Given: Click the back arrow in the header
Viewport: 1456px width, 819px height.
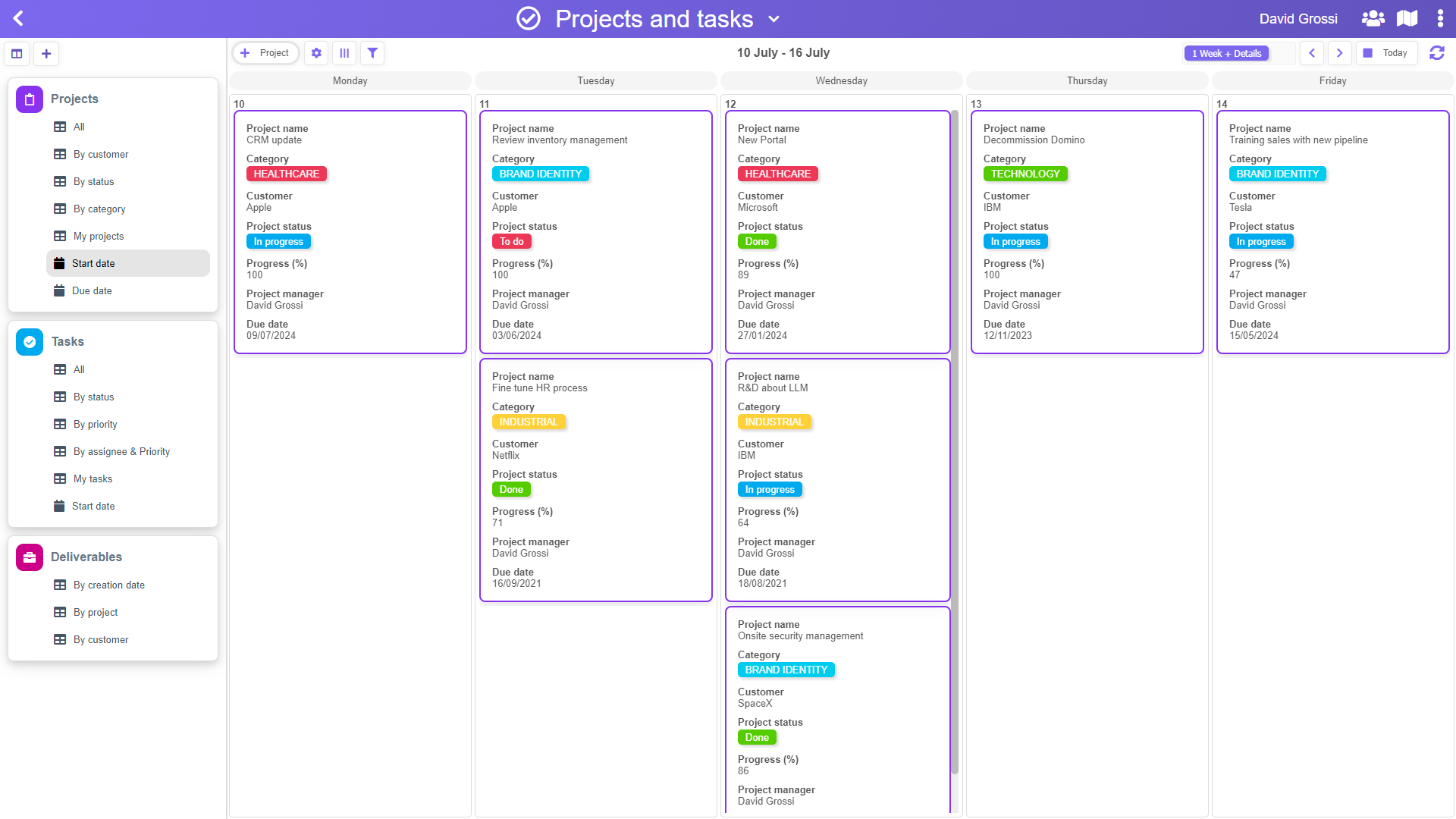Looking at the screenshot, I should coord(19,18).
